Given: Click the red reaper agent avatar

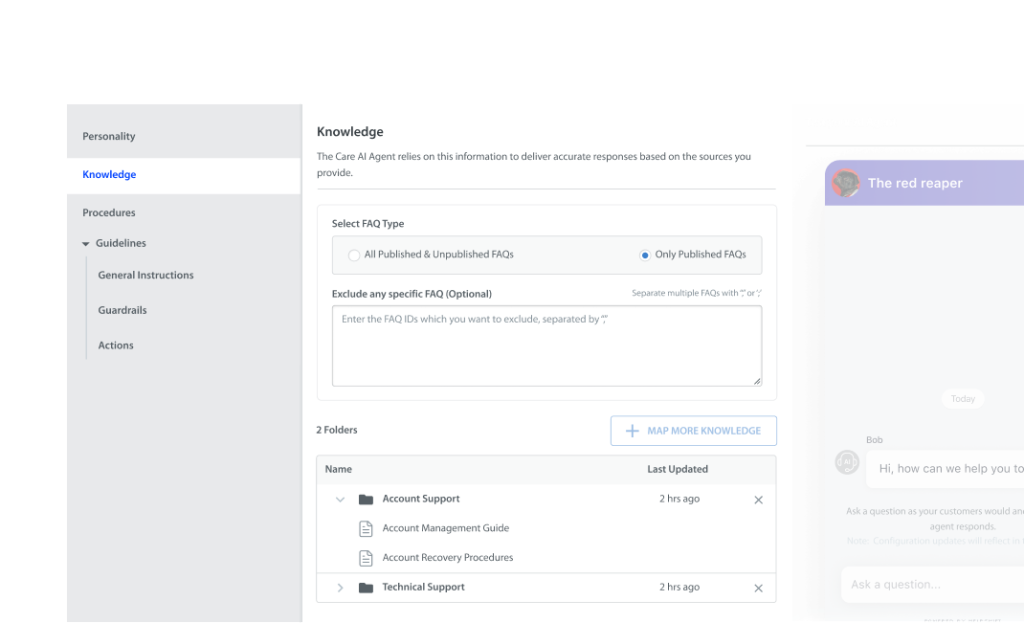Looking at the screenshot, I should click(846, 183).
